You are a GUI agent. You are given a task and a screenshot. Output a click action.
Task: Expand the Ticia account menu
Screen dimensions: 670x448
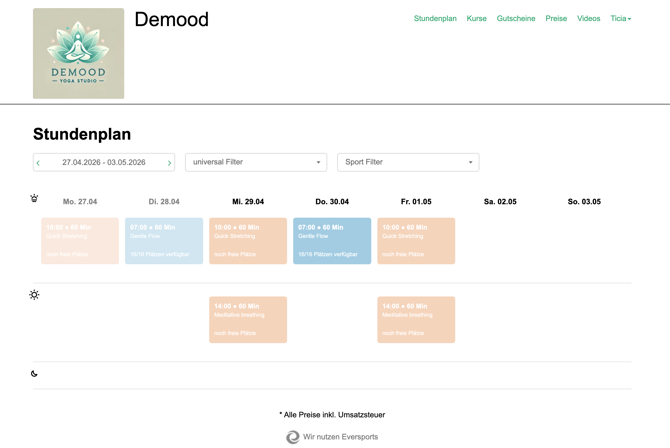click(620, 19)
